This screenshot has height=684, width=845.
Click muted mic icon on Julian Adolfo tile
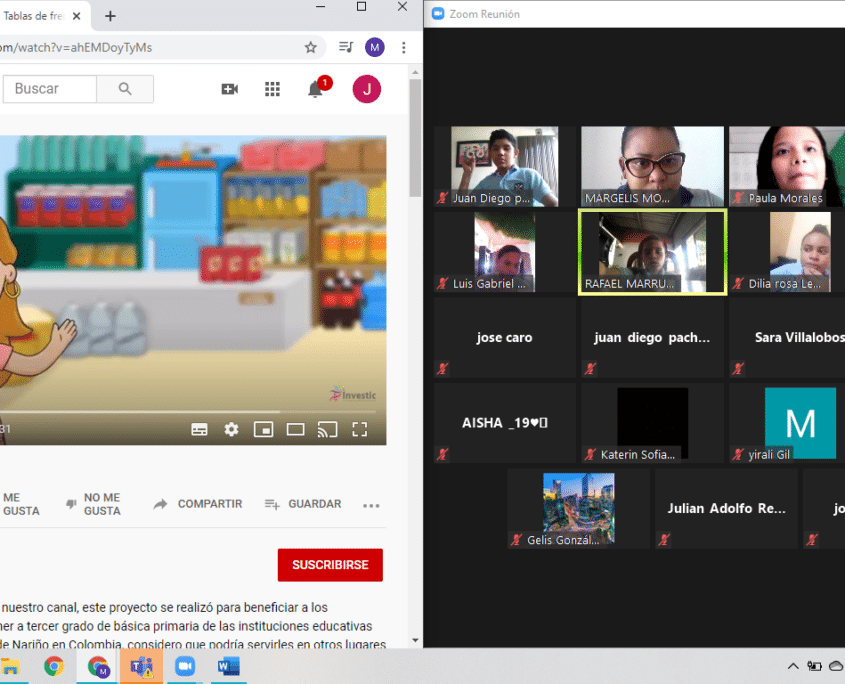pyautogui.click(x=664, y=540)
